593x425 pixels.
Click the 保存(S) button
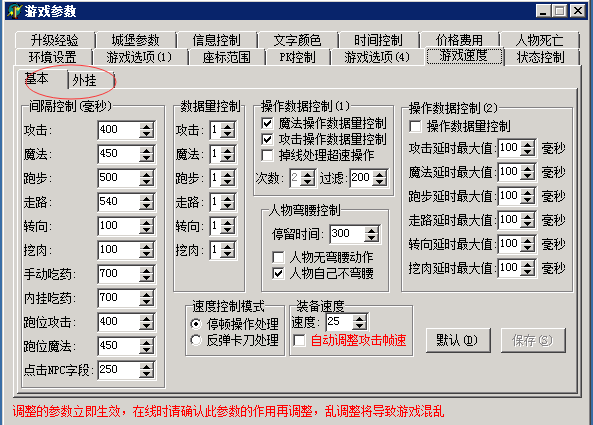pos(533,340)
